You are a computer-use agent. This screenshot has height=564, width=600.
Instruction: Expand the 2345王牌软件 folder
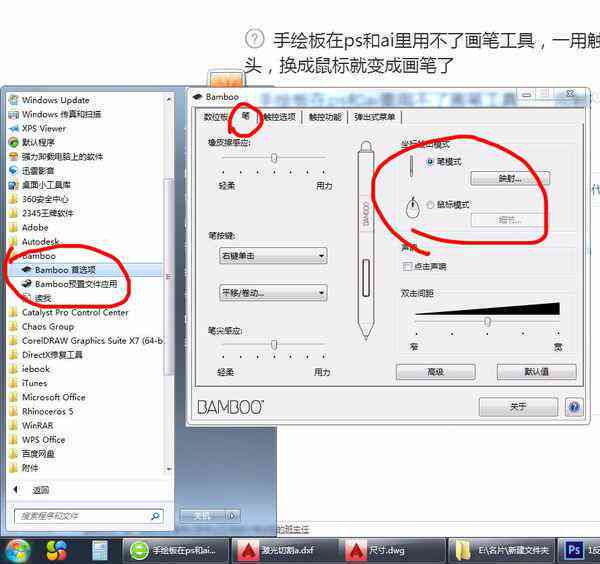(x=41, y=213)
